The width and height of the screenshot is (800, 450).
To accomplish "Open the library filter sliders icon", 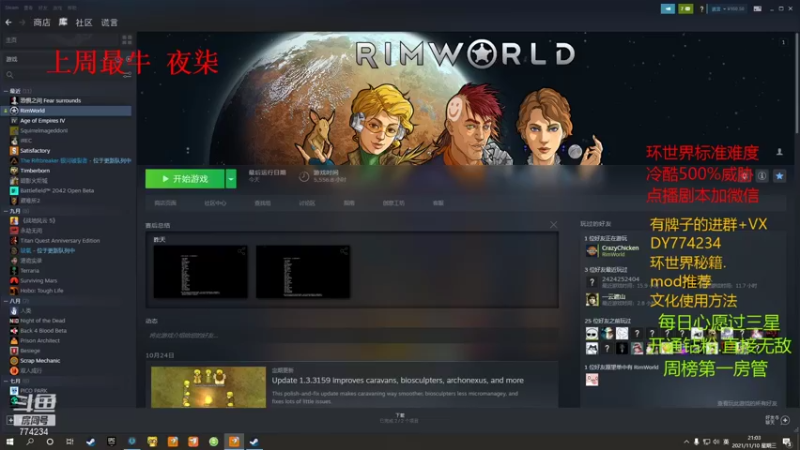I will 127,75.
